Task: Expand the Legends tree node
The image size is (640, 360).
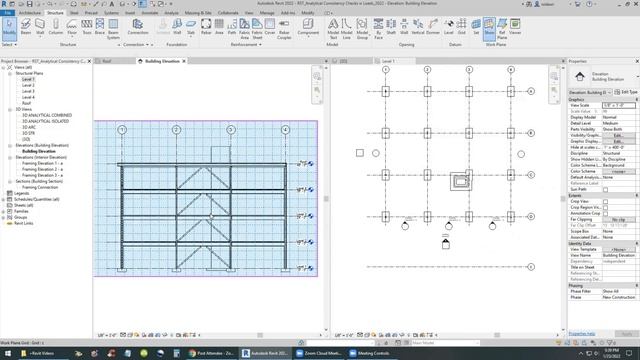Action: click(x=4, y=193)
